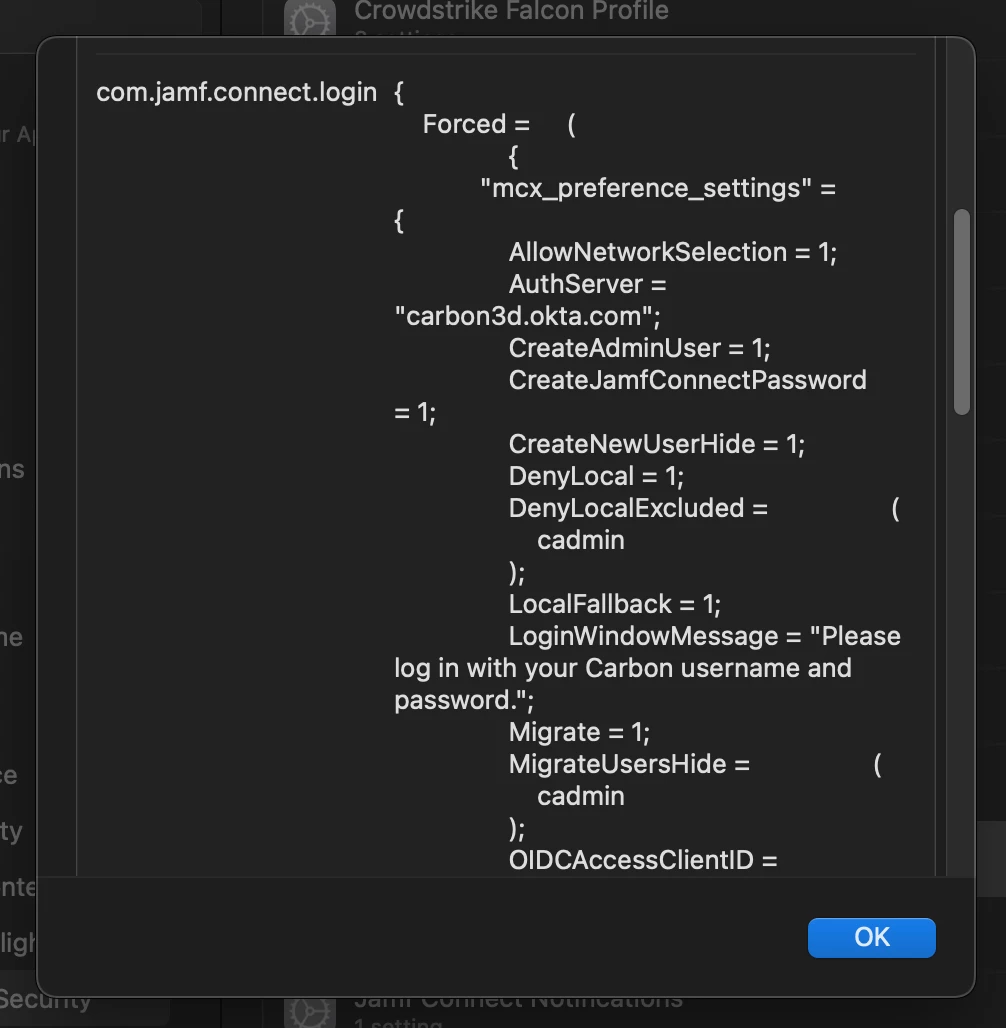Viewport: 1006px width, 1028px height.
Task: Click the LoginWindowMessage setting line
Action: (704, 636)
